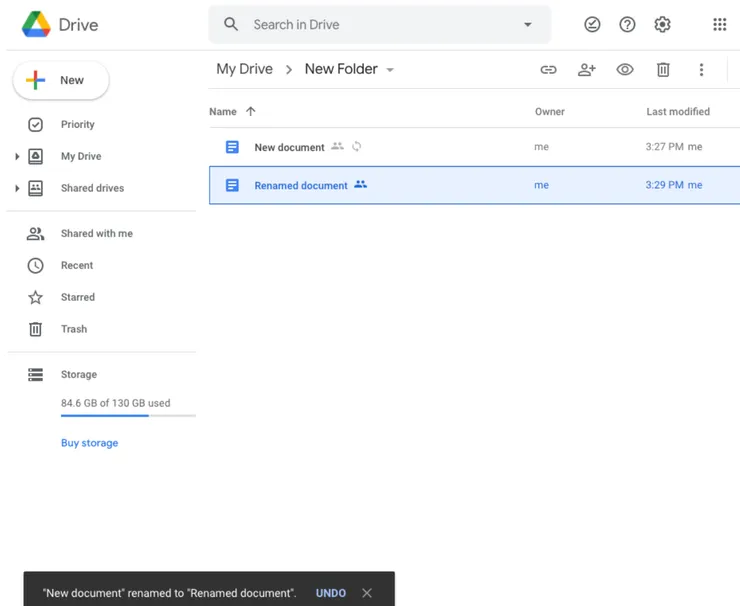Go to Starred in the sidebar
This screenshot has height=606, width=740.
click(x=77, y=298)
